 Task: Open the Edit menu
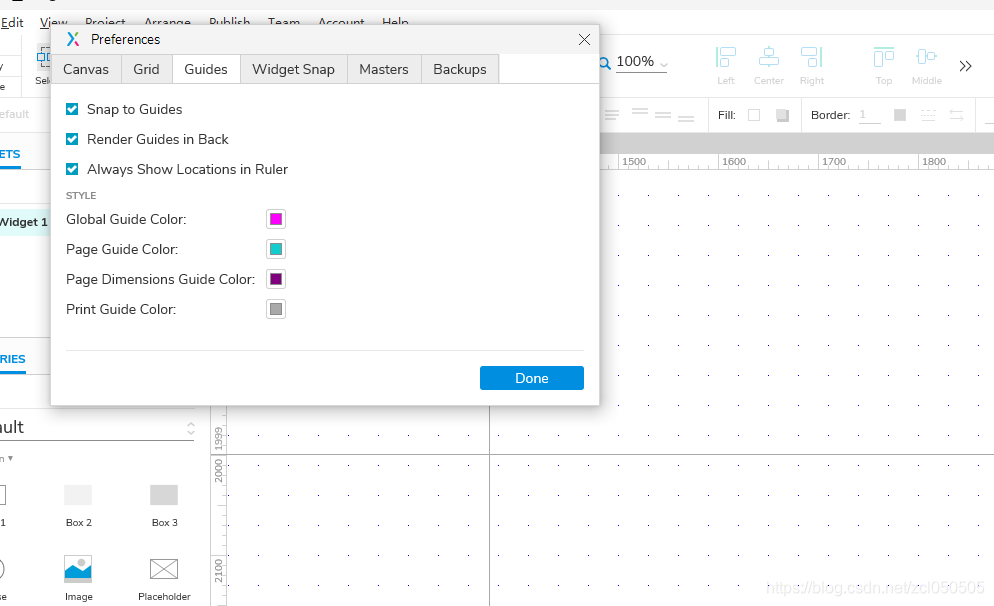pos(12,22)
